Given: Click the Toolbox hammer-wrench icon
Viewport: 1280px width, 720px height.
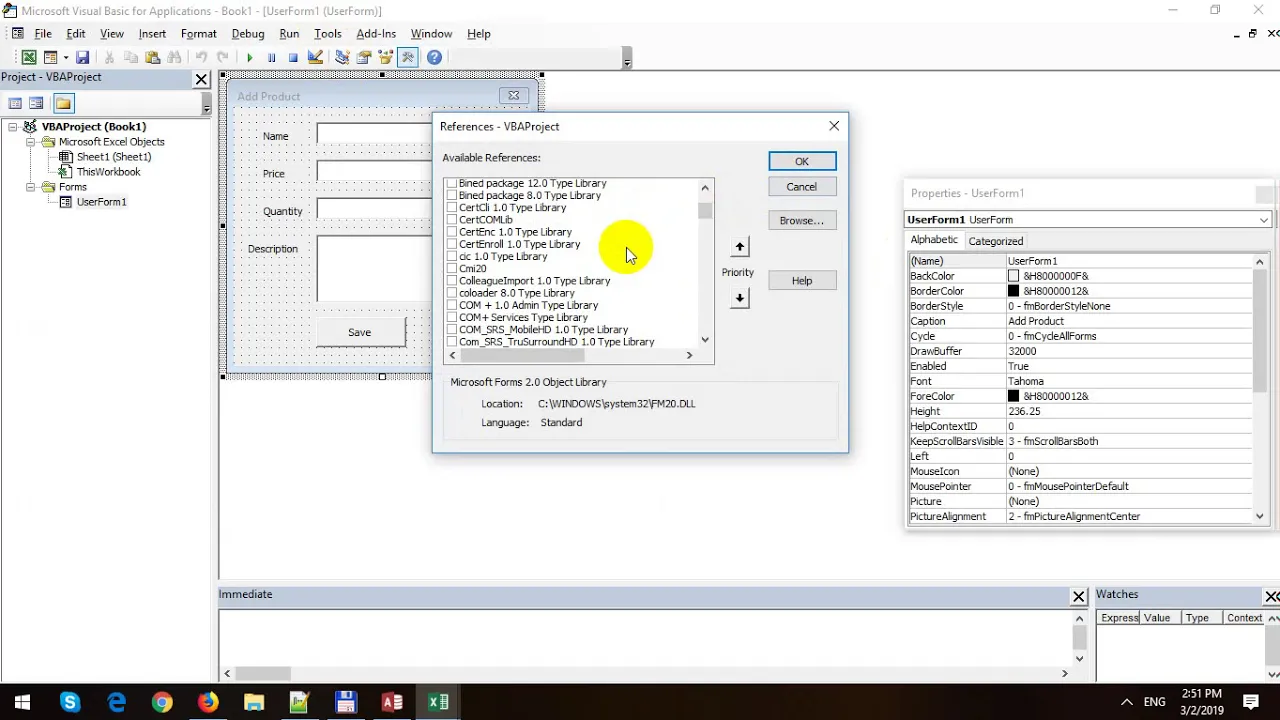Looking at the screenshot, I should point(408,58).
